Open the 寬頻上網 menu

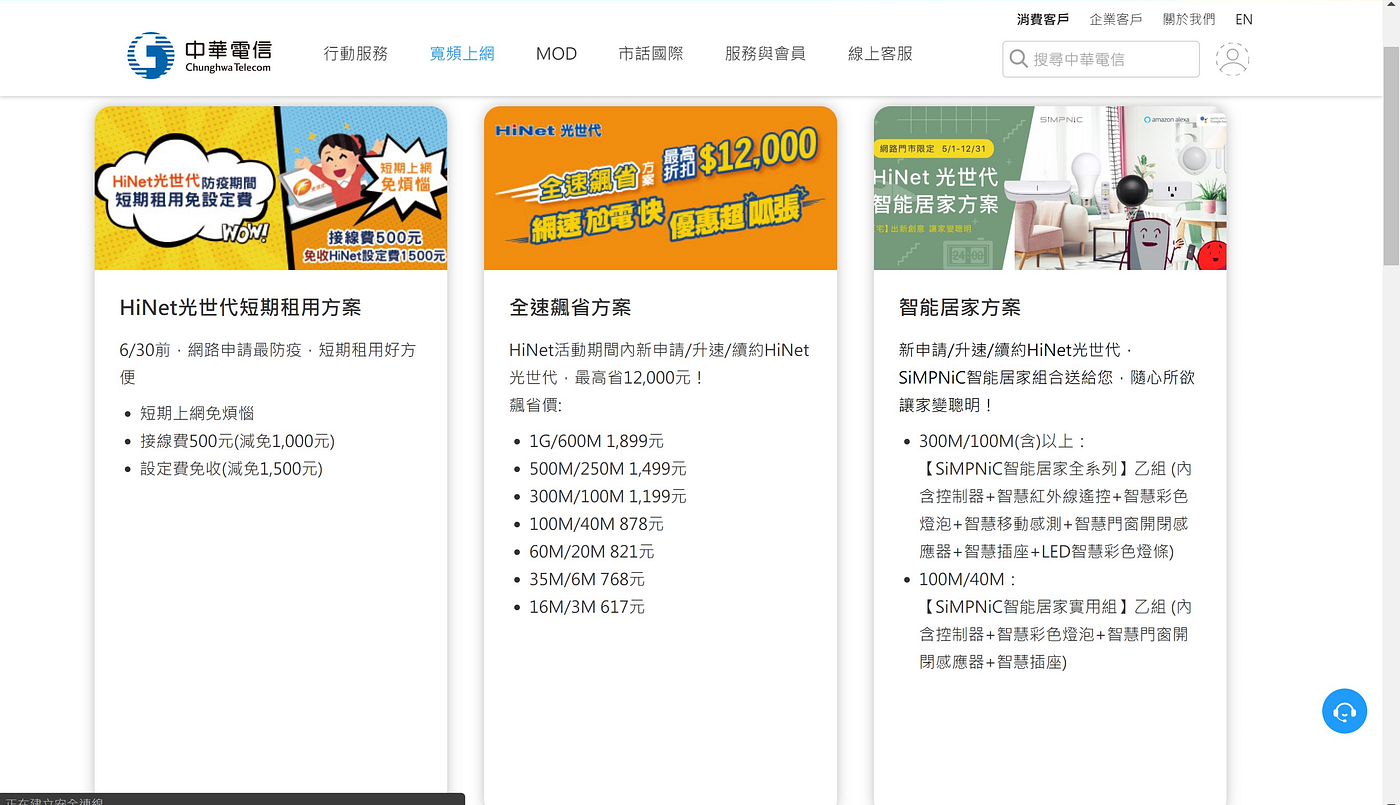click(x=462, y=54)
